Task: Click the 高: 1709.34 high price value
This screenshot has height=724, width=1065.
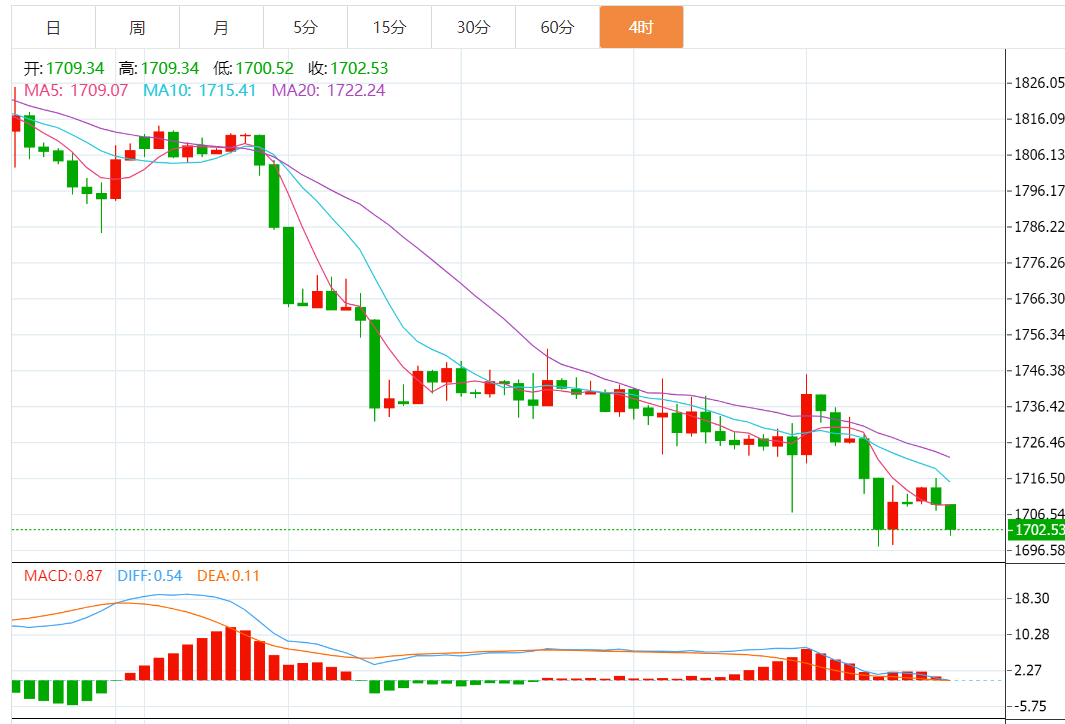Action: coord(159,69)
